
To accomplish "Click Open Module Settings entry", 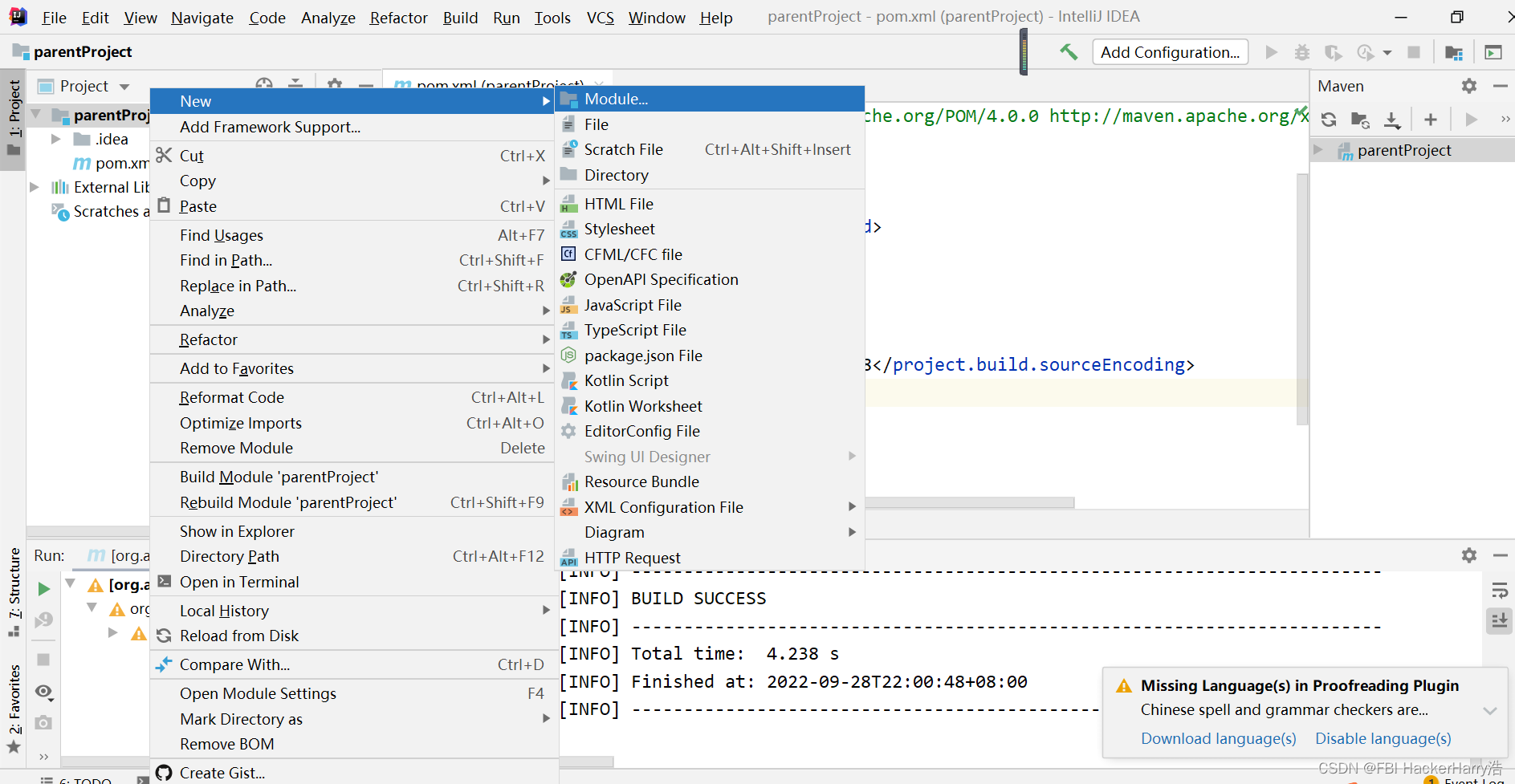I will [353, 693].
